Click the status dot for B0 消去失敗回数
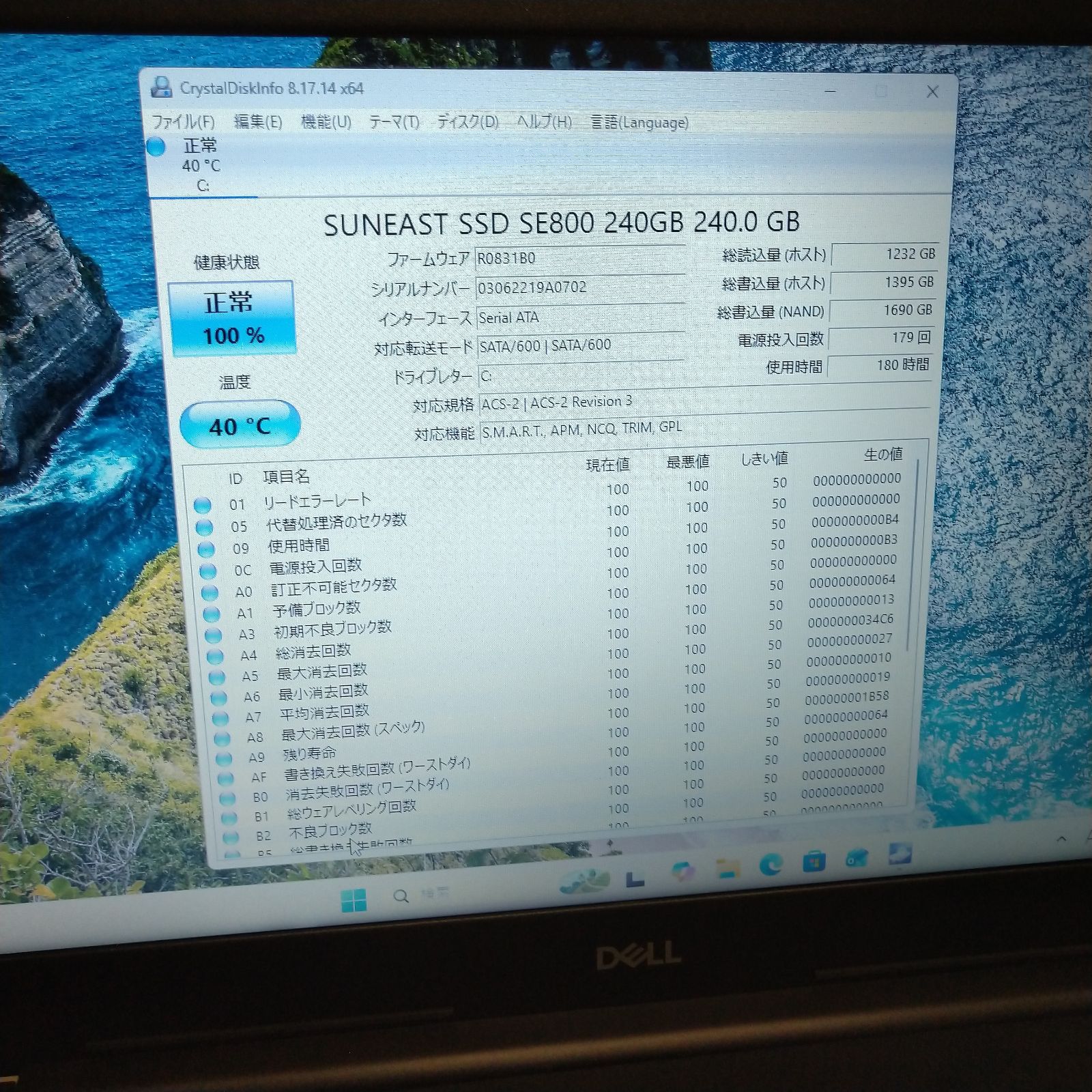Screen dimensions: 1092x1092 click(228, 798)
